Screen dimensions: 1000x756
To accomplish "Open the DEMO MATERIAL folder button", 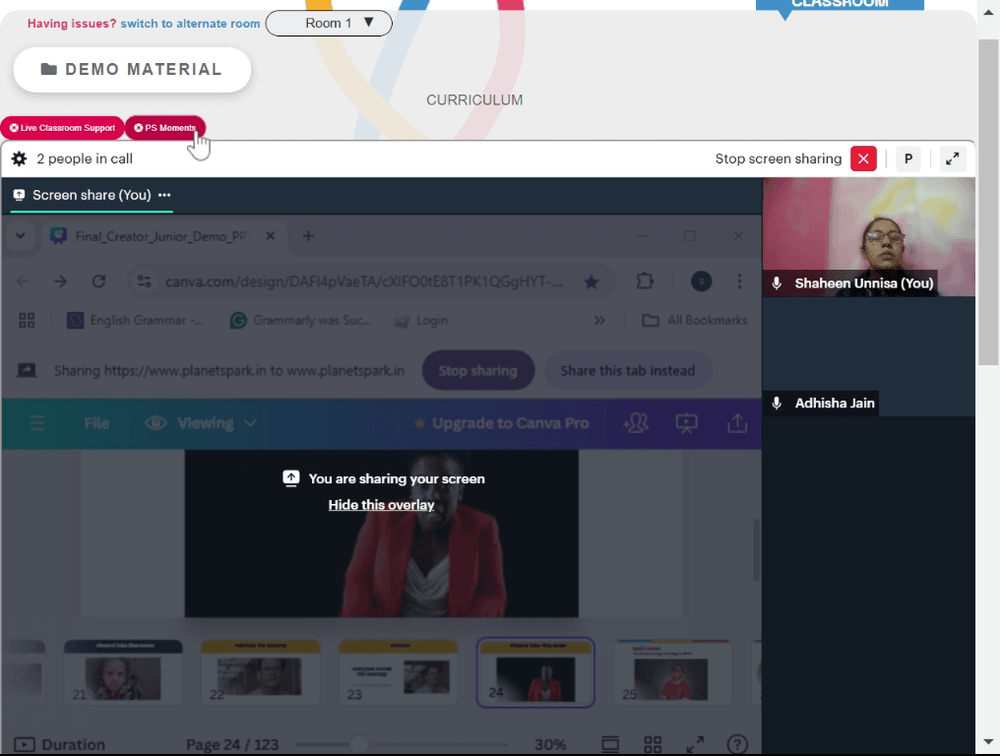I will [132, 70].
